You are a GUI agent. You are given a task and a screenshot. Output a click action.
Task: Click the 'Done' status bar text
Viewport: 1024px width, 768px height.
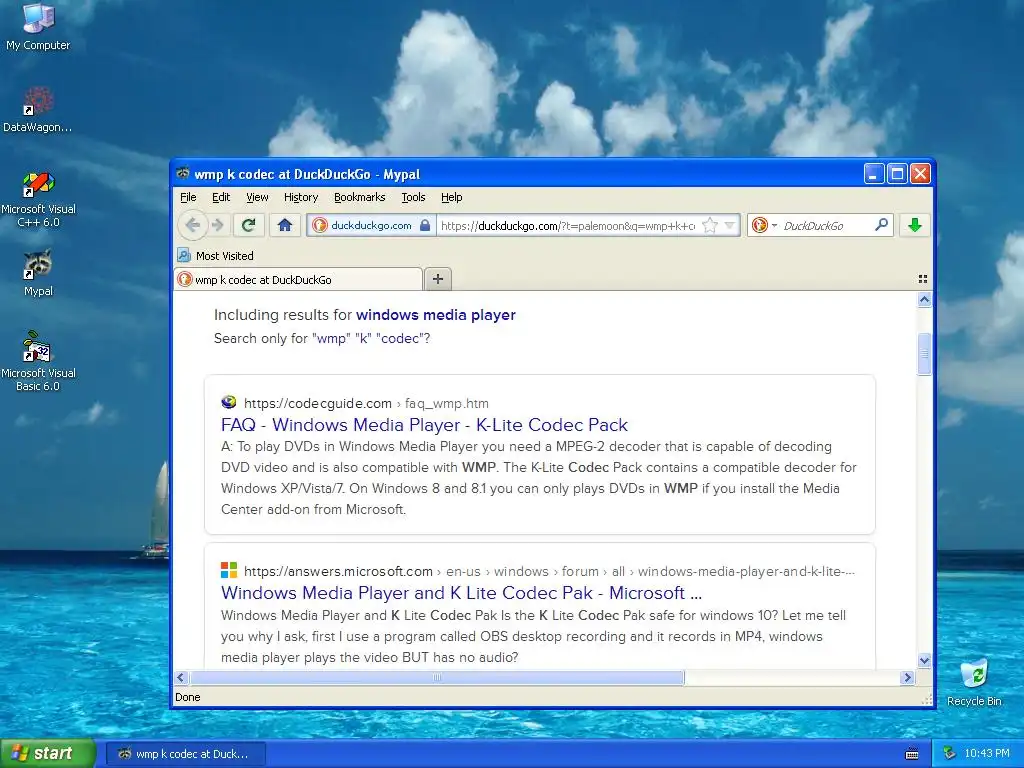pyautogui.click(x=187, y=697)
